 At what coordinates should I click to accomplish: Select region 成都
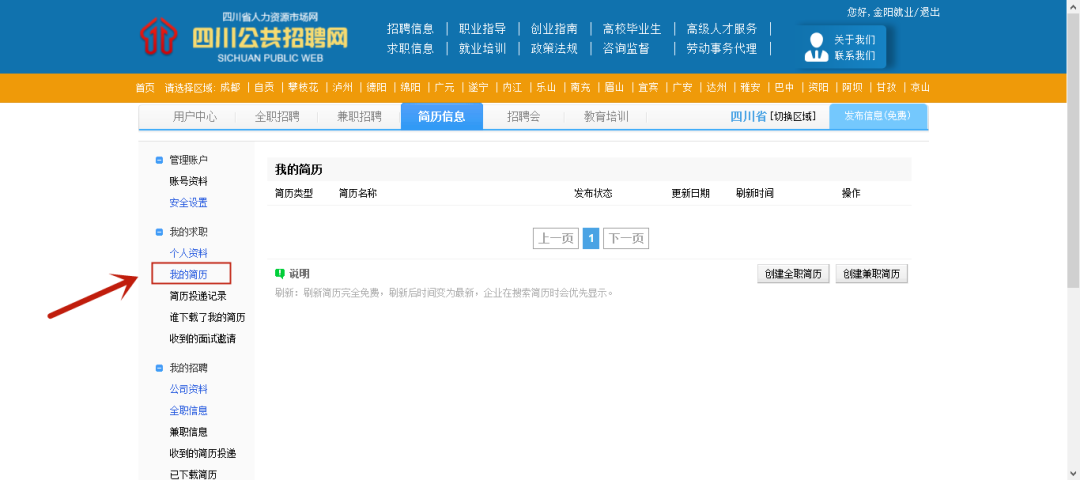pos(230,87)
